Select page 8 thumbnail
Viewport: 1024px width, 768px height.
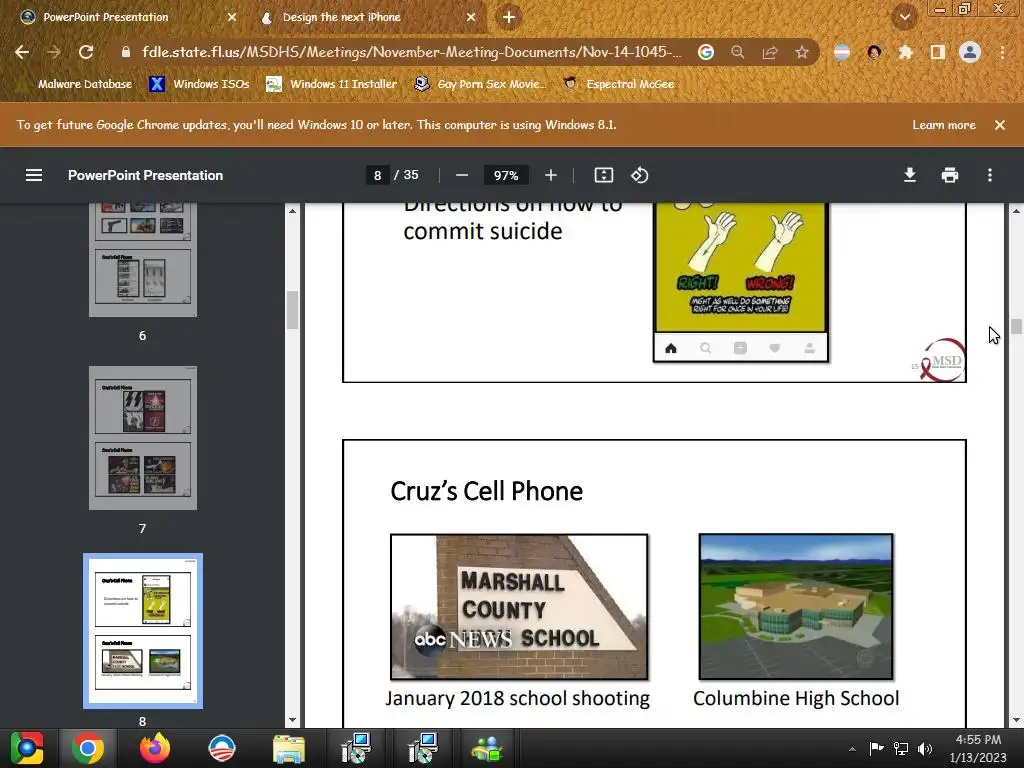point(143,631)
